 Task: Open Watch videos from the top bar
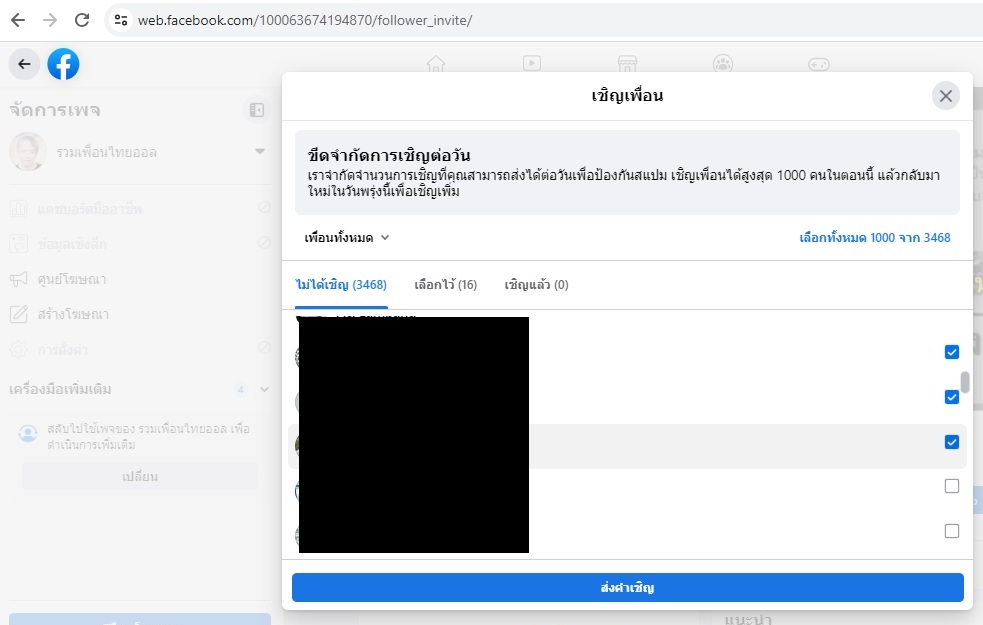click(531, 63)
